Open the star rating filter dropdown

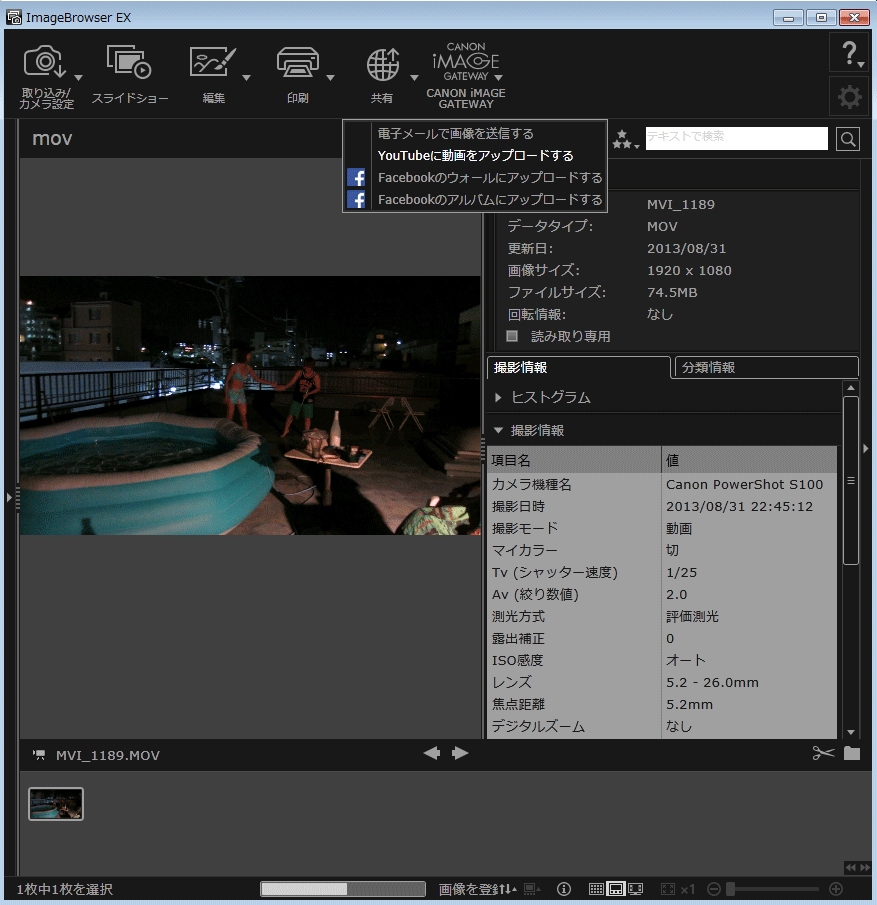click(x=626, y=140)
